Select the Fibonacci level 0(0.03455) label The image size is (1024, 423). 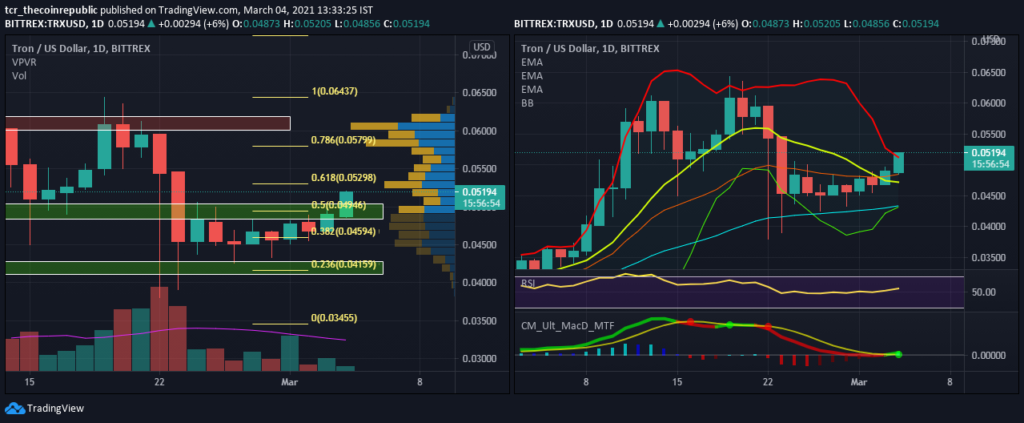tap(334, 318)
